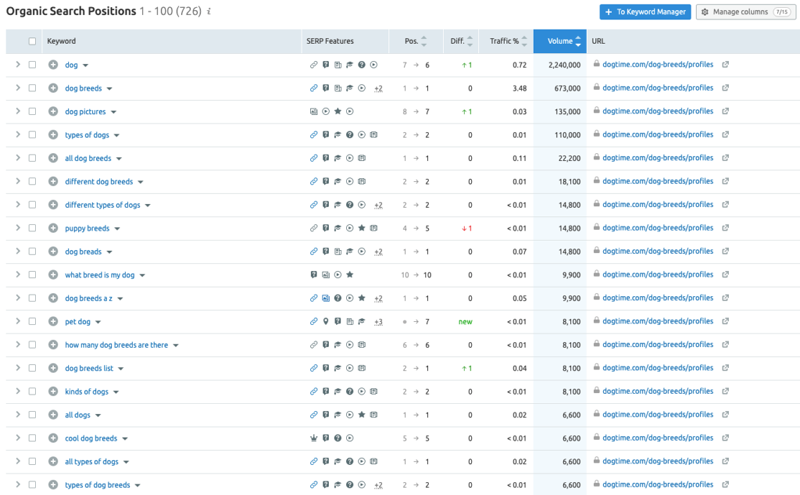Click the 673,000 volume value
The width and height of the screenshot is (800, 495).
(567, 88)
